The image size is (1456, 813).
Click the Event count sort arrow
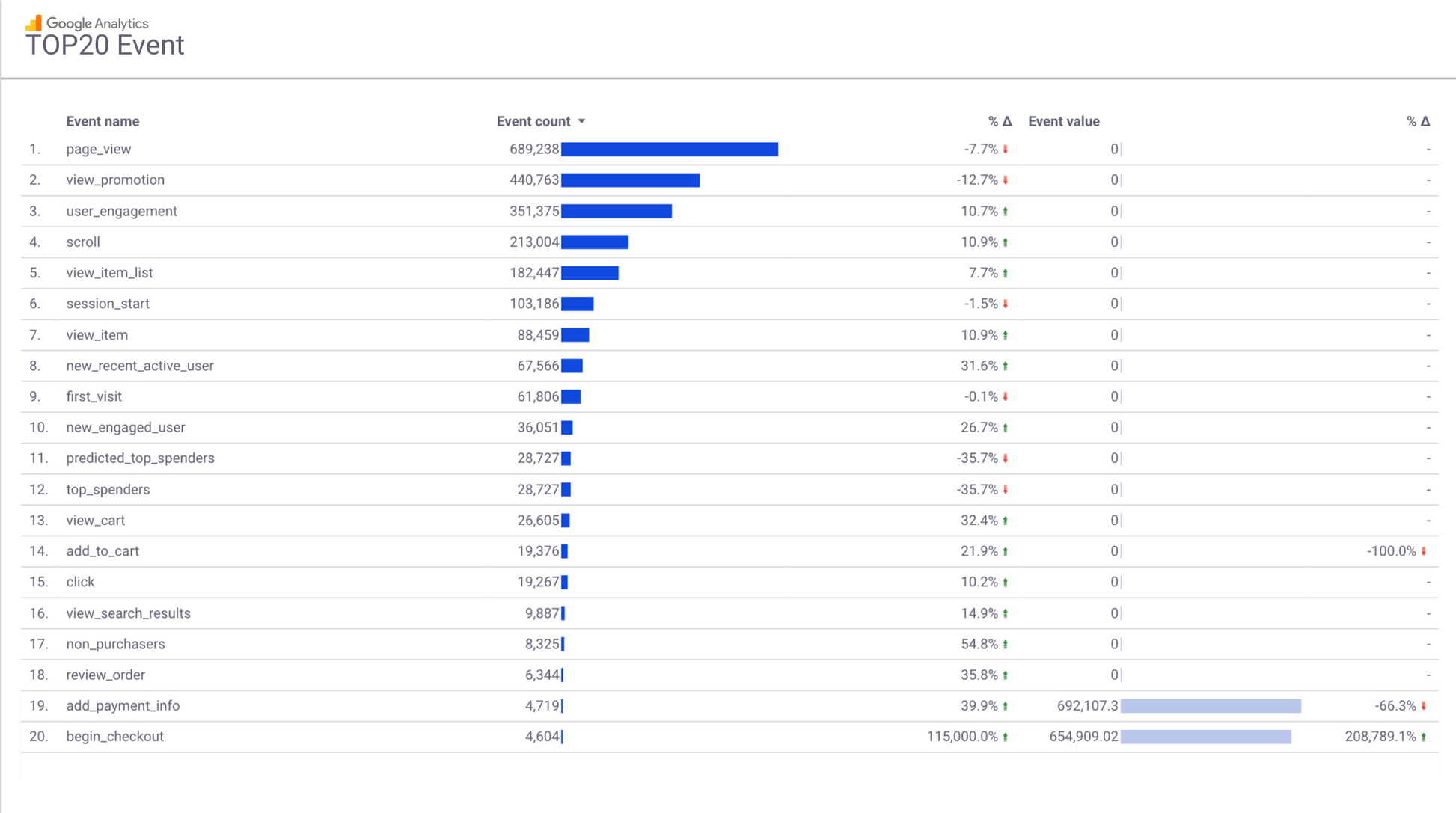tap(581, 121)
